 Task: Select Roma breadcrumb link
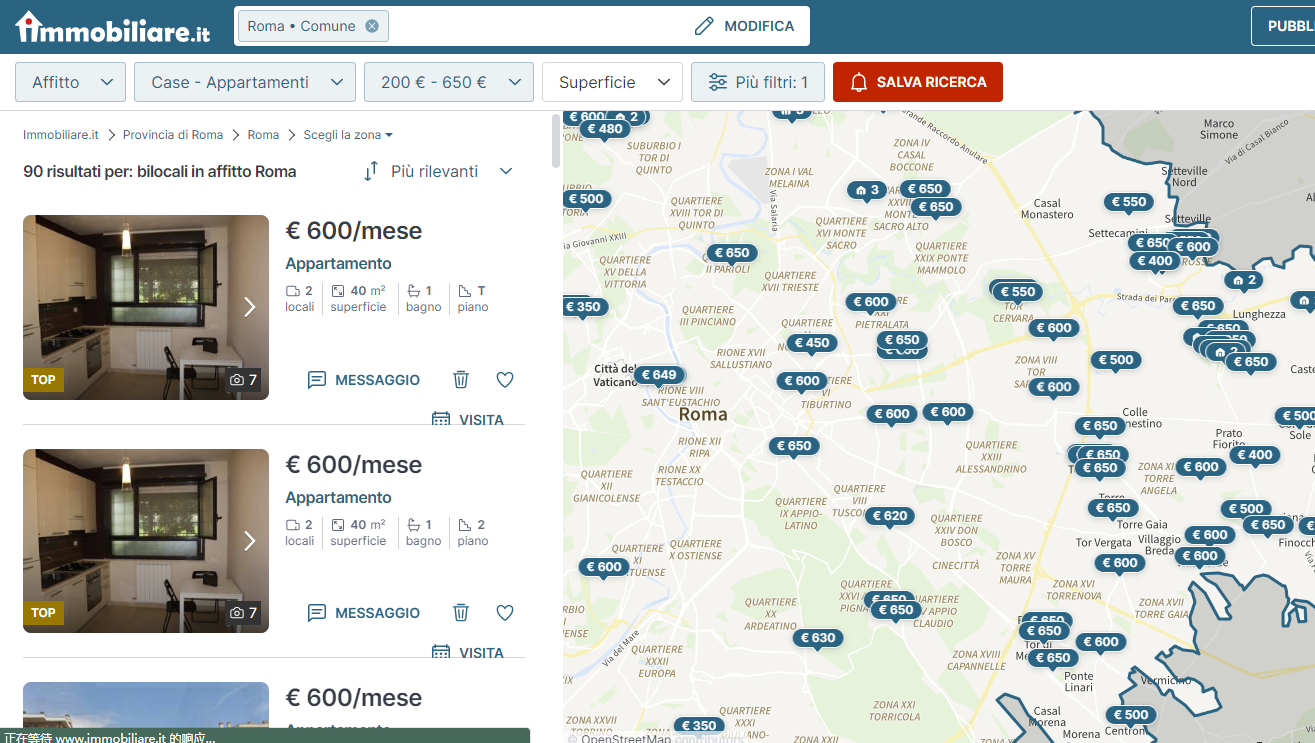pos(263,135)
